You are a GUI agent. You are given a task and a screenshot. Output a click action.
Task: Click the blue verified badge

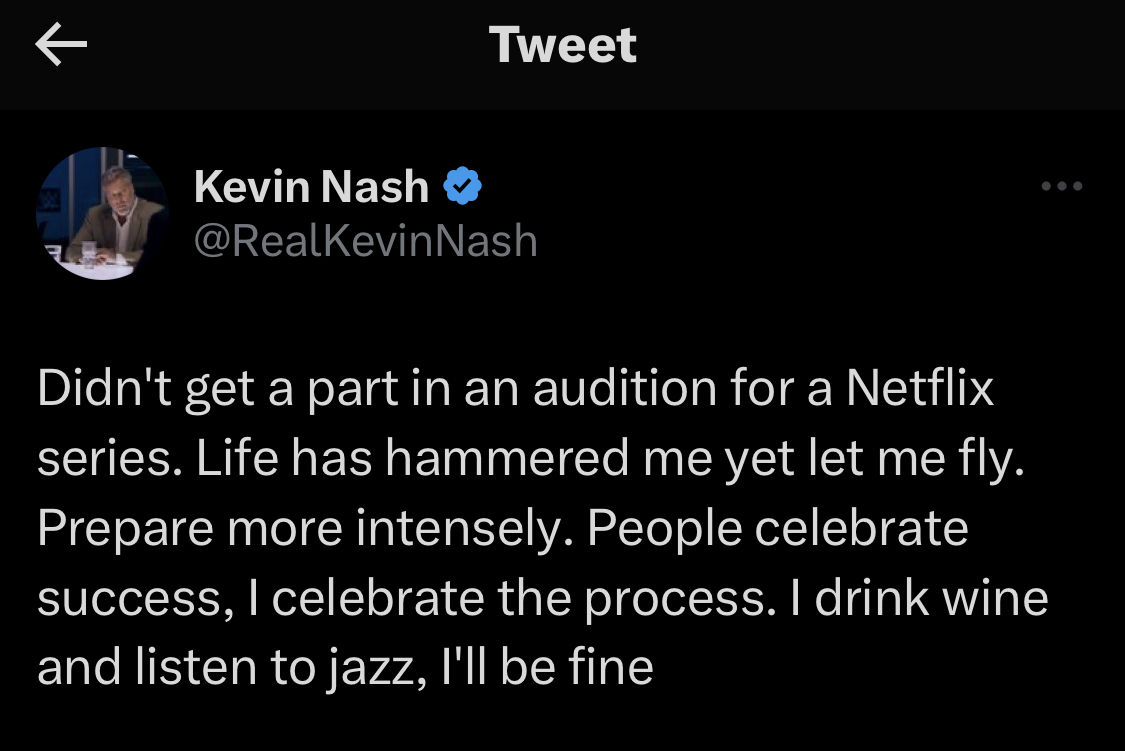point(462,186)
